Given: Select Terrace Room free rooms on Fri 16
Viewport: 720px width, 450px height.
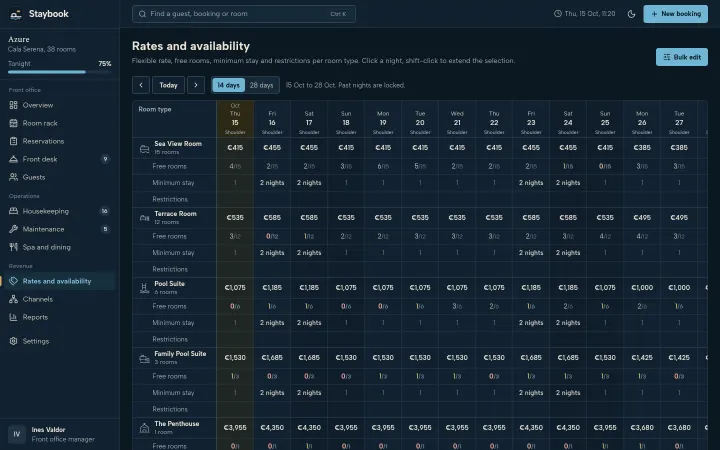Looking at the screenshot, I should [272, 236].
